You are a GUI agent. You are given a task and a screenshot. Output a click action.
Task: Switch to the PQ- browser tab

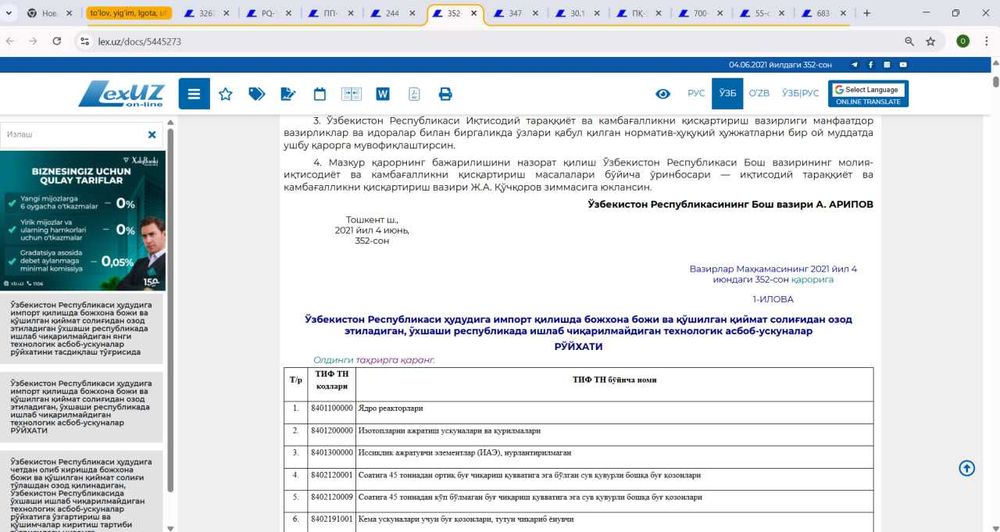[x=268, y=13]
